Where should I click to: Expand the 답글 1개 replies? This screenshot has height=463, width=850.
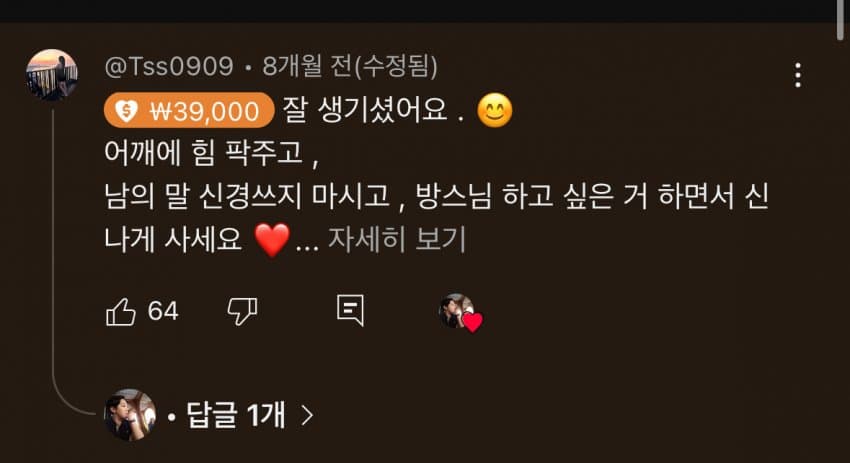(235, 415)
